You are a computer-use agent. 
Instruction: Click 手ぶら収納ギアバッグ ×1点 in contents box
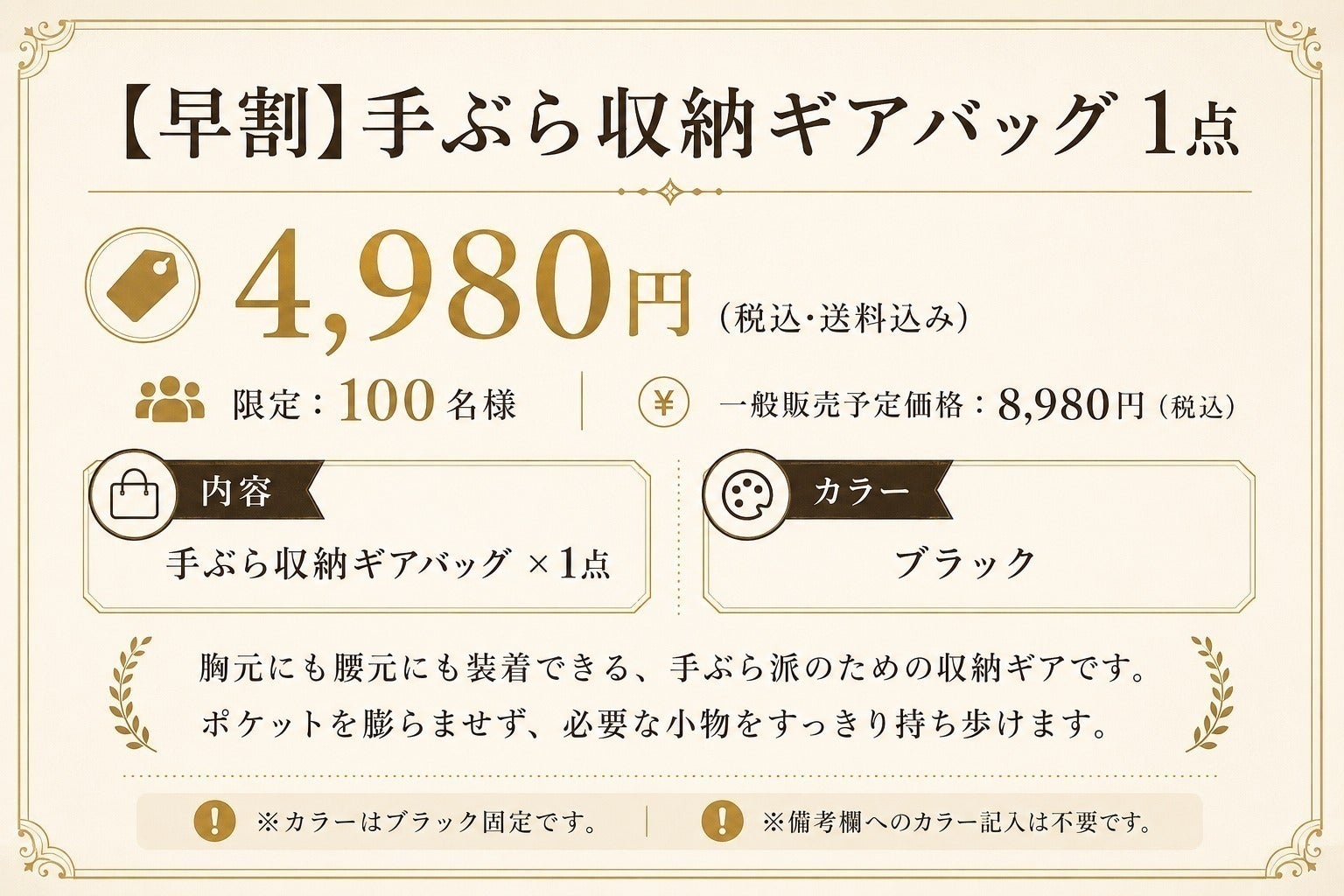point(388,564)
